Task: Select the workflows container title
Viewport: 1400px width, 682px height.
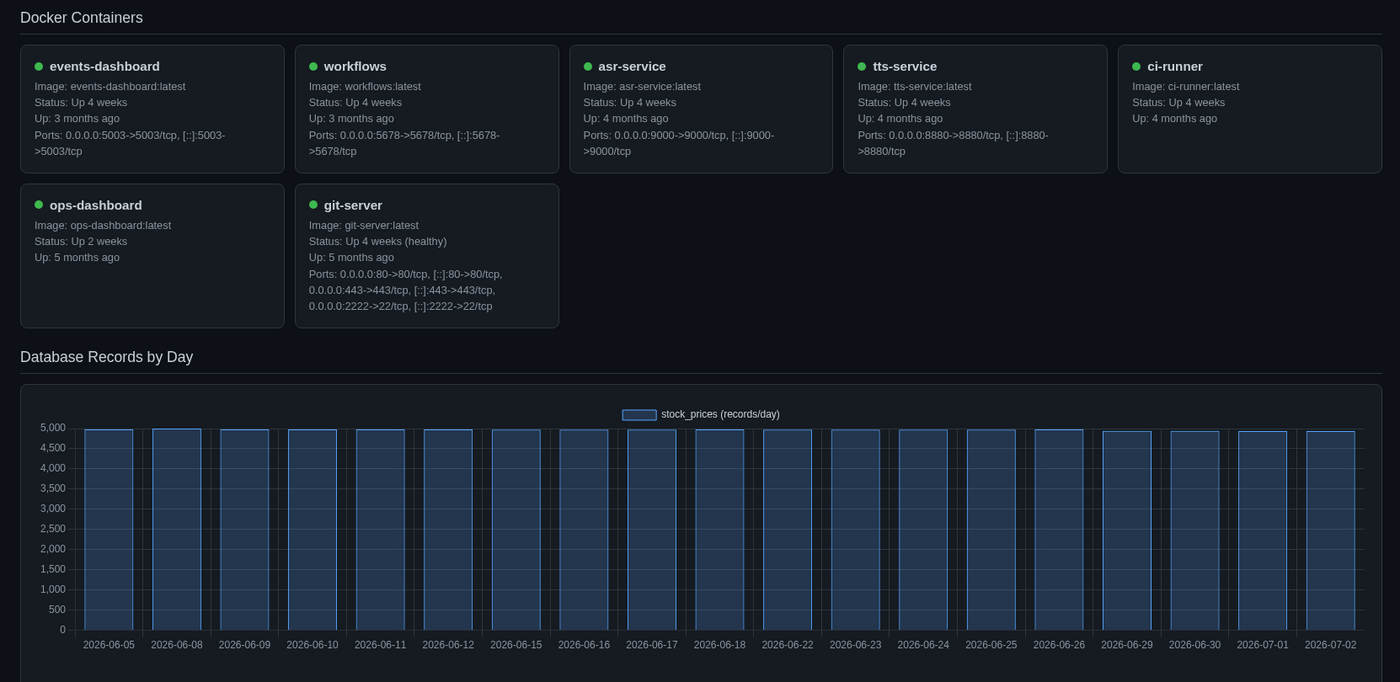Action: [357, 66]
